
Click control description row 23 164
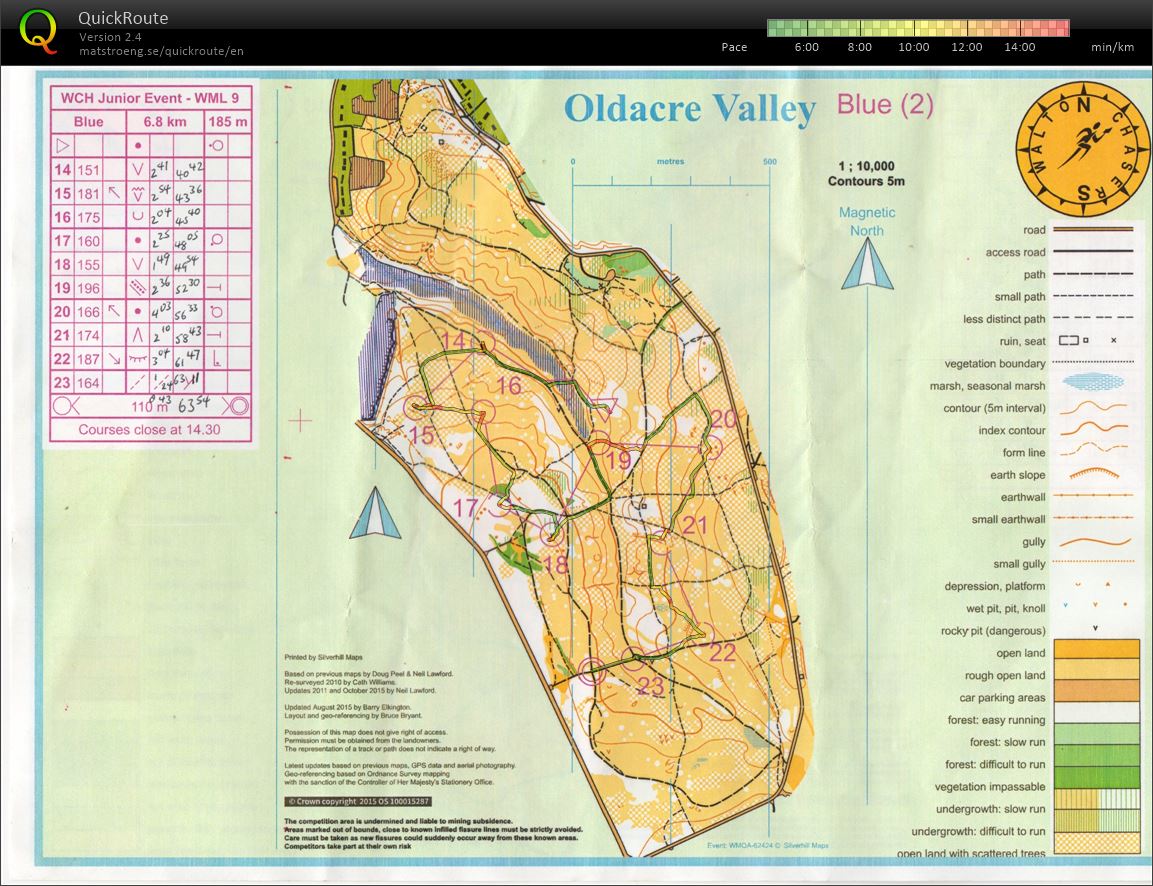point(151,382)
